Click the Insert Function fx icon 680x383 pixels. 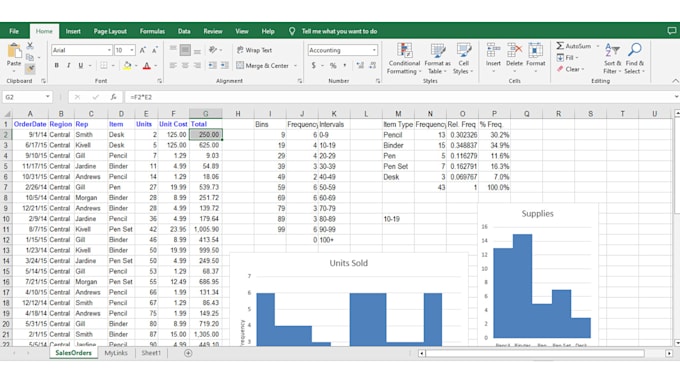click(x=113, y=97)
